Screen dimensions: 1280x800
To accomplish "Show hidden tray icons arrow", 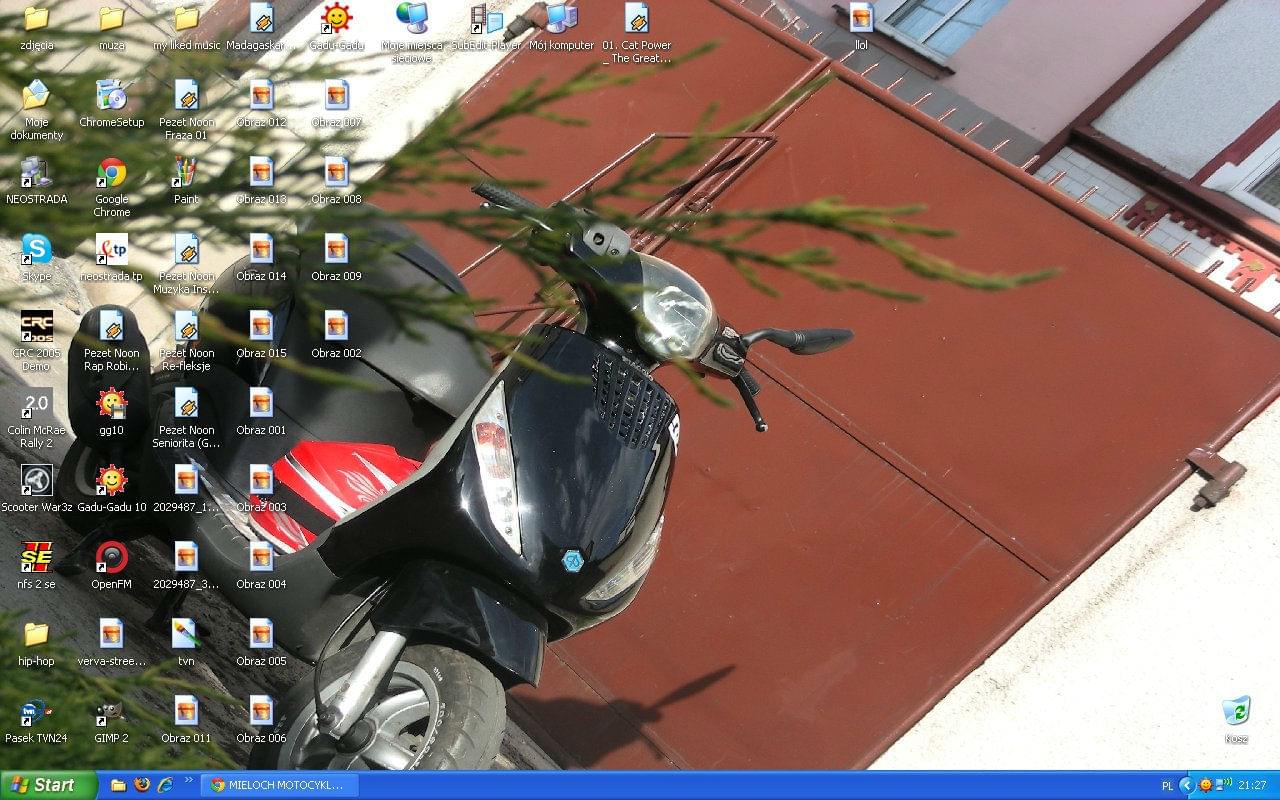I will (1187, 785).
